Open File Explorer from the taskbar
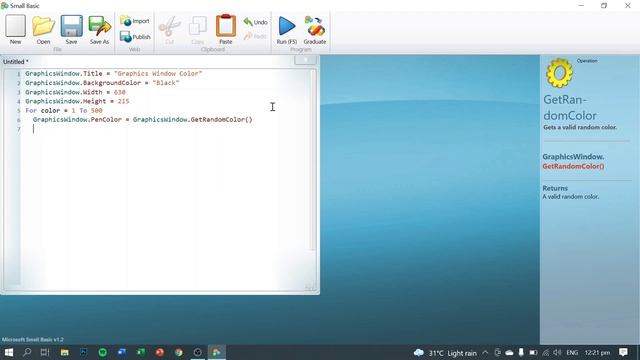The height and width of the screenshot is (360, 640). [x=64, y=352]
